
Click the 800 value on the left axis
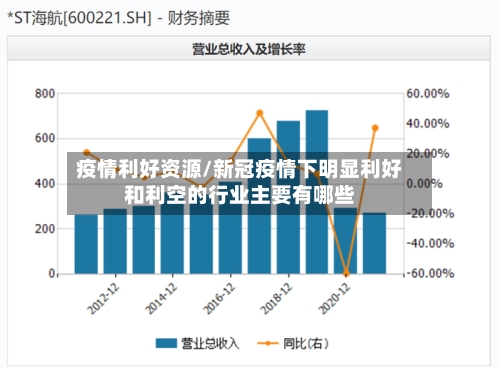click(x=45, y=94)
